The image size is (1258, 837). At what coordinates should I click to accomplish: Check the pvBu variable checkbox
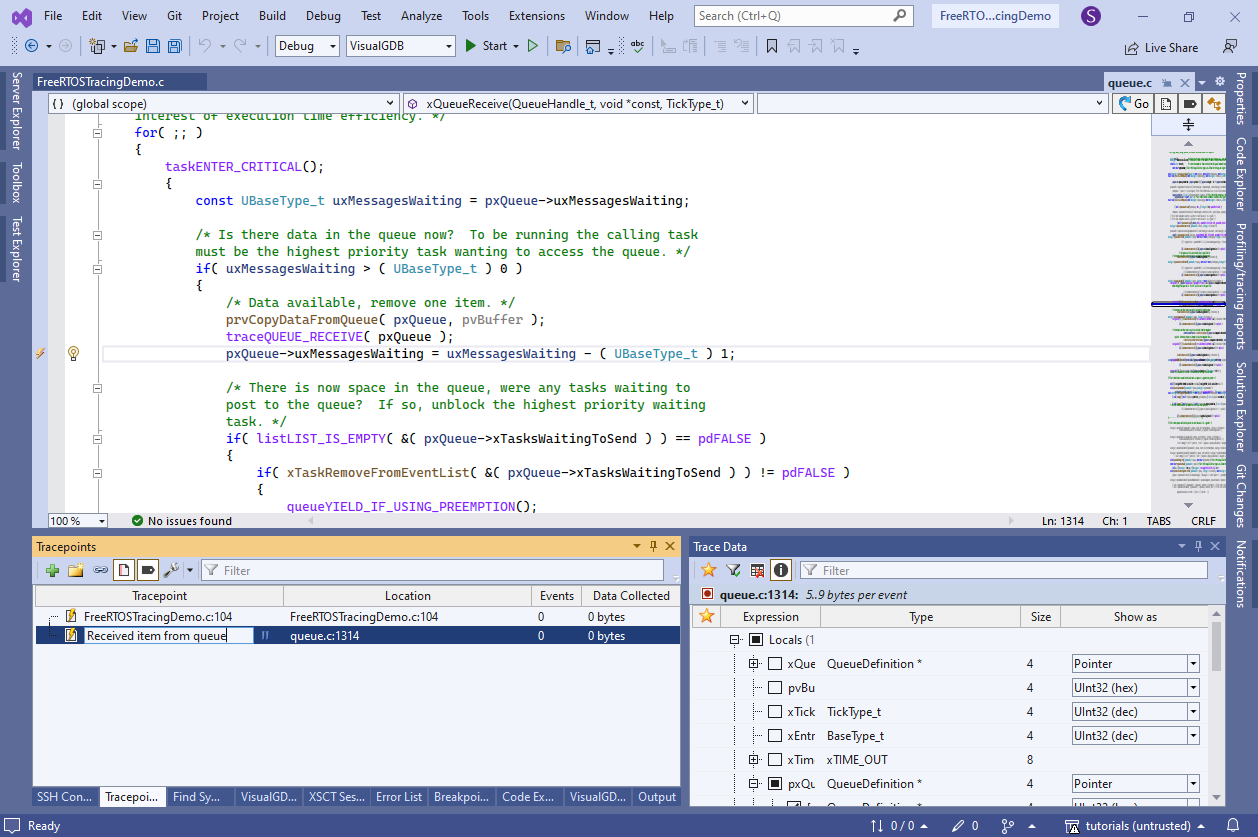[775, 688]
